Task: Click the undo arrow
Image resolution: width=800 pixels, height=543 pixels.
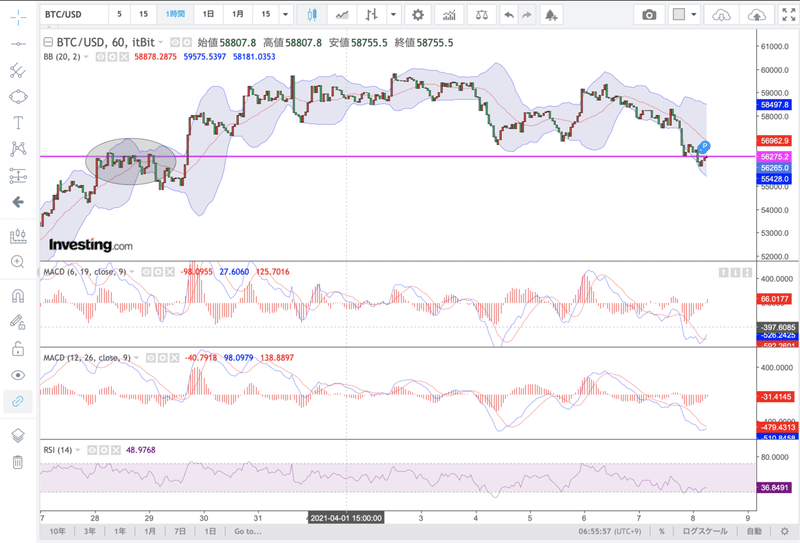Action: coord(509,15)
